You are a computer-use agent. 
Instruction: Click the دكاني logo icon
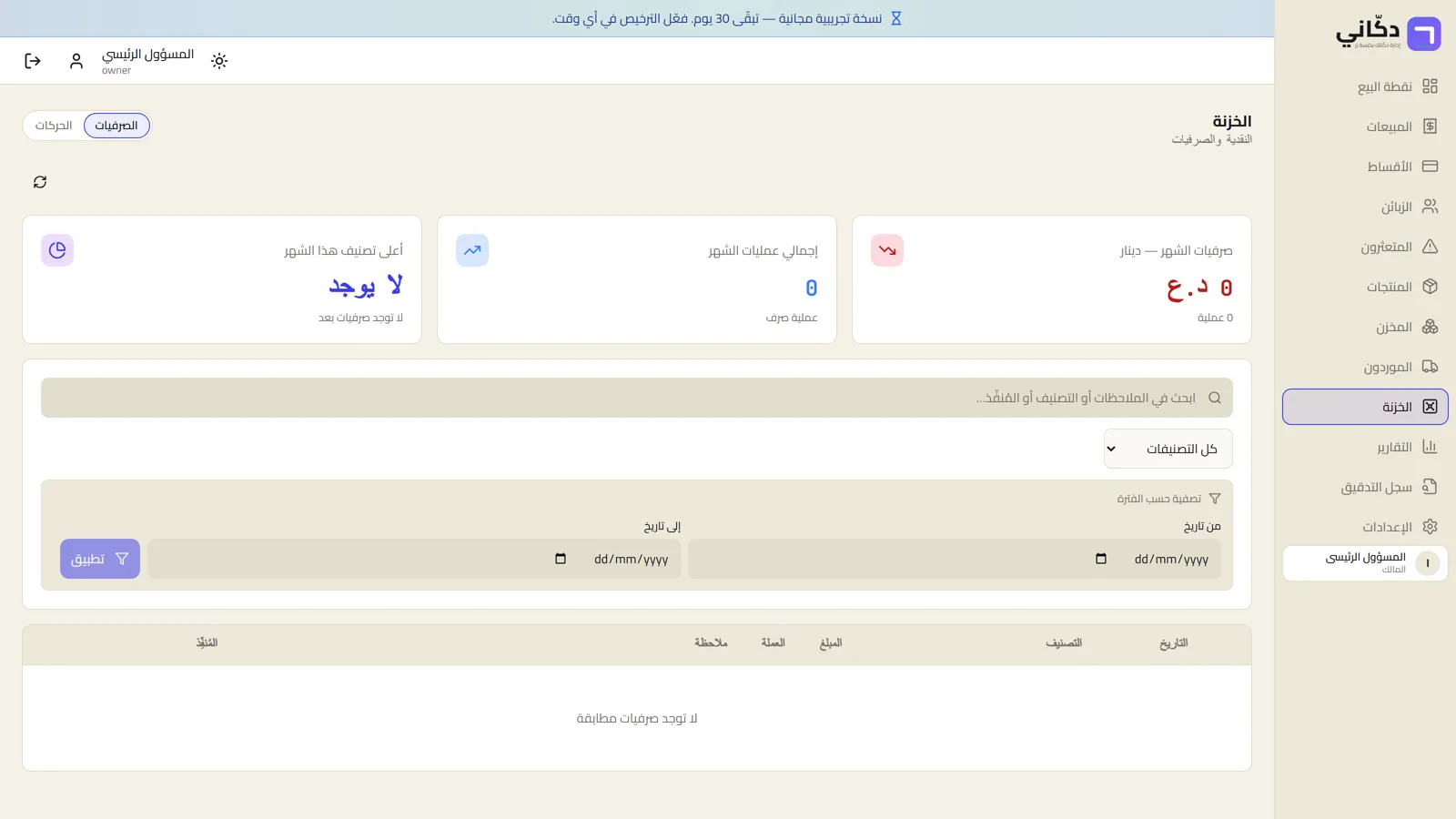pos(1424,34)
